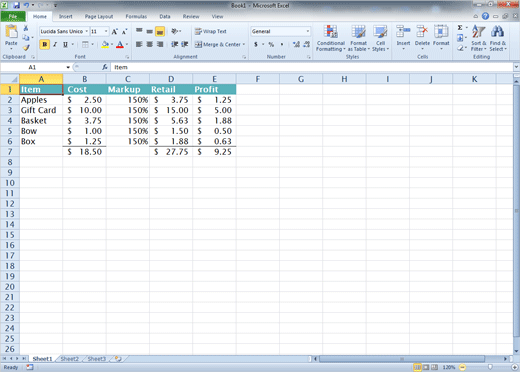Click the Fill down icon
Image resolution: width=520 pixels, height=372 pixels.
pyautogui.click(x=460, y=38)
